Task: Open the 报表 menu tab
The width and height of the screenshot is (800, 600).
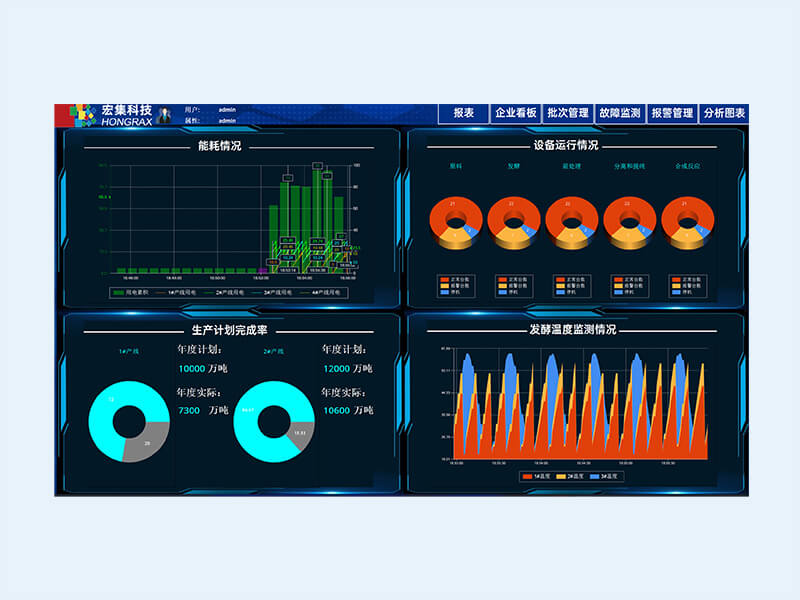Action: pyautogui.click(x=463, y=114)
